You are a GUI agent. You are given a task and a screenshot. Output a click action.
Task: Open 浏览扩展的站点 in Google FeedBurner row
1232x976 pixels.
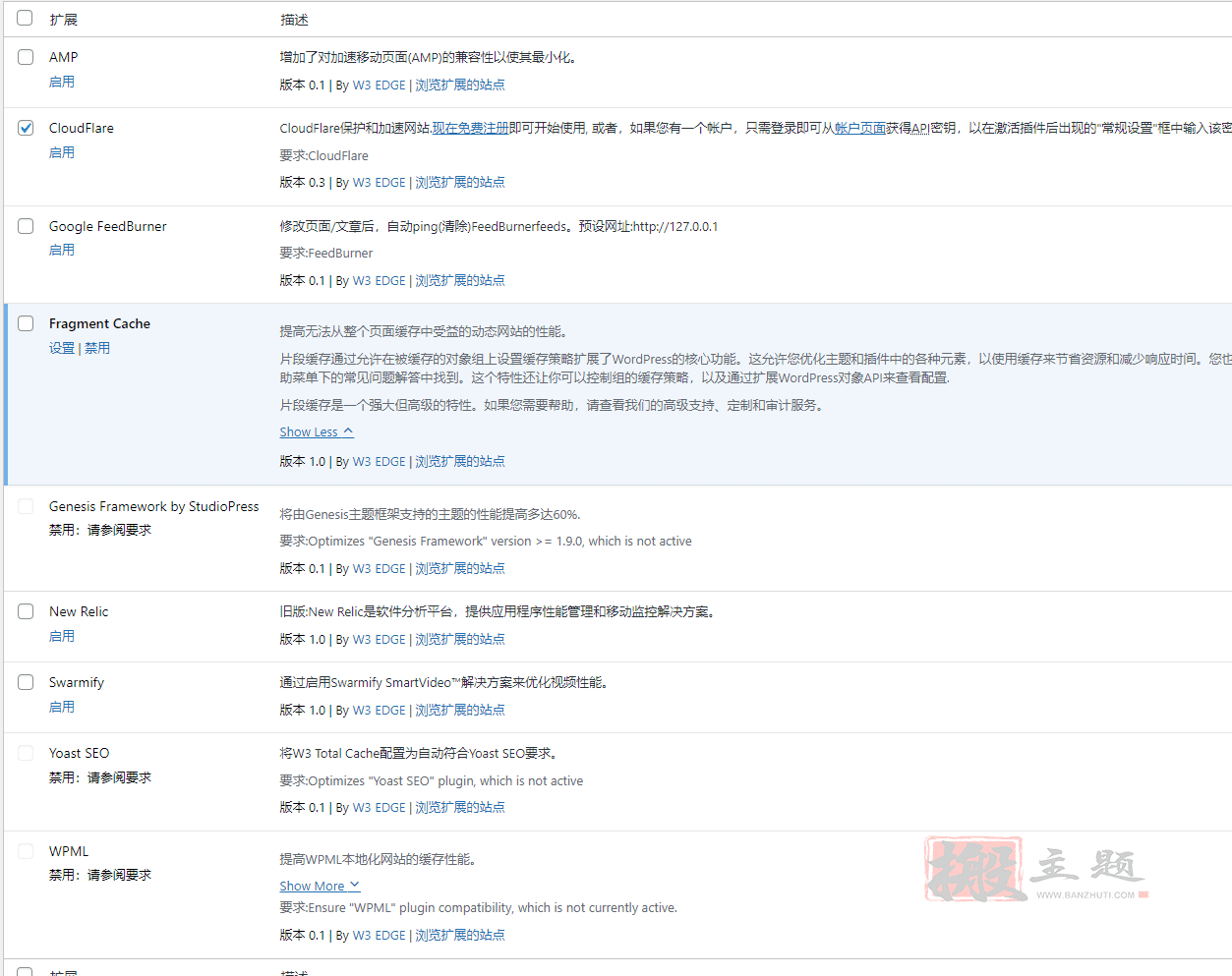tap(460, 280)
